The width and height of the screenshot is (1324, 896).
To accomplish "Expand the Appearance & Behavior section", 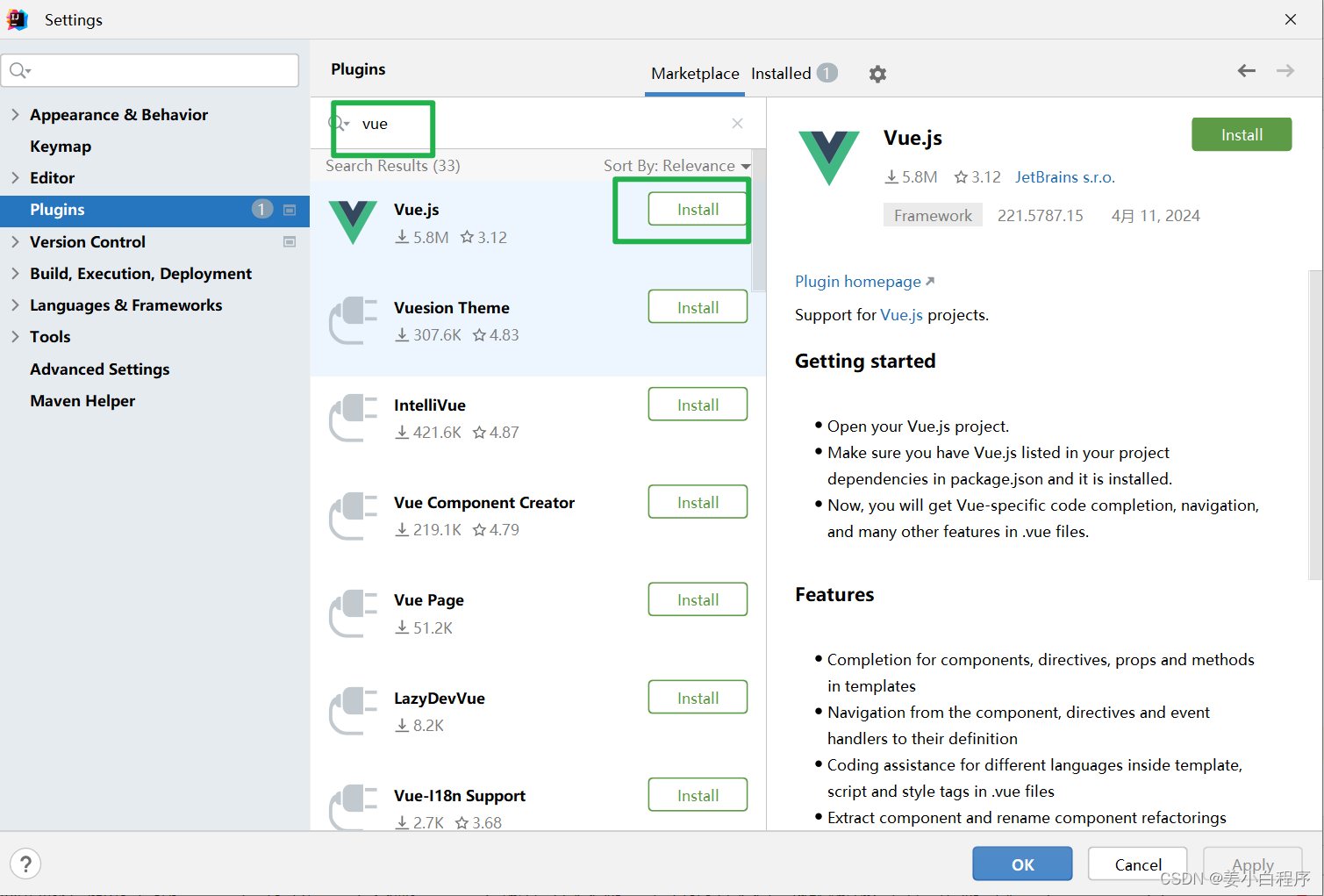I will click(16, 114).
